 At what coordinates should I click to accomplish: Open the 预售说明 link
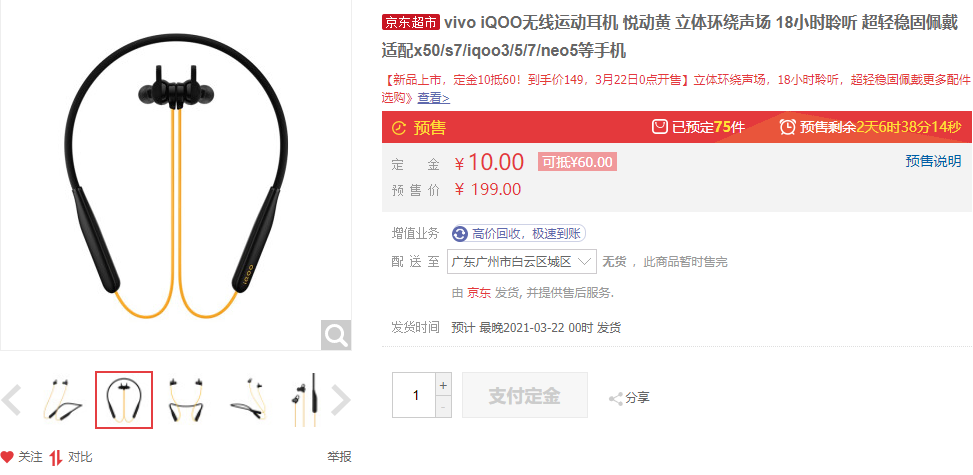933,161
